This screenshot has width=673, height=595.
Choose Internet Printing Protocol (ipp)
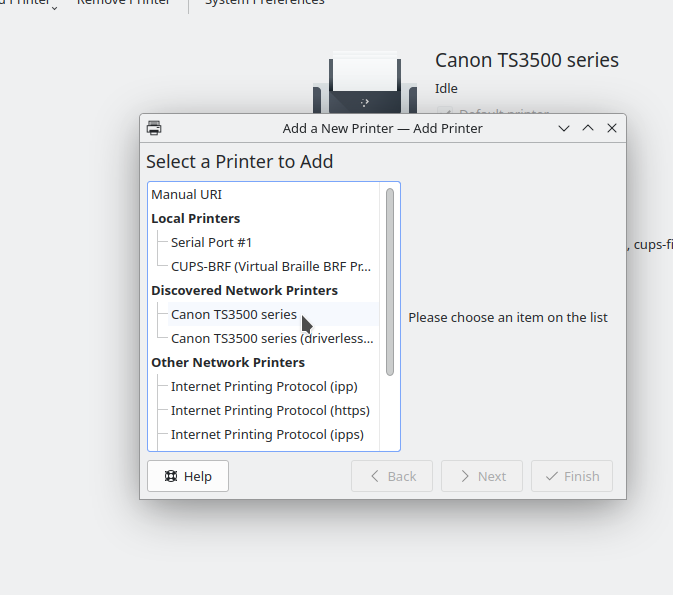tap(264, 386)
